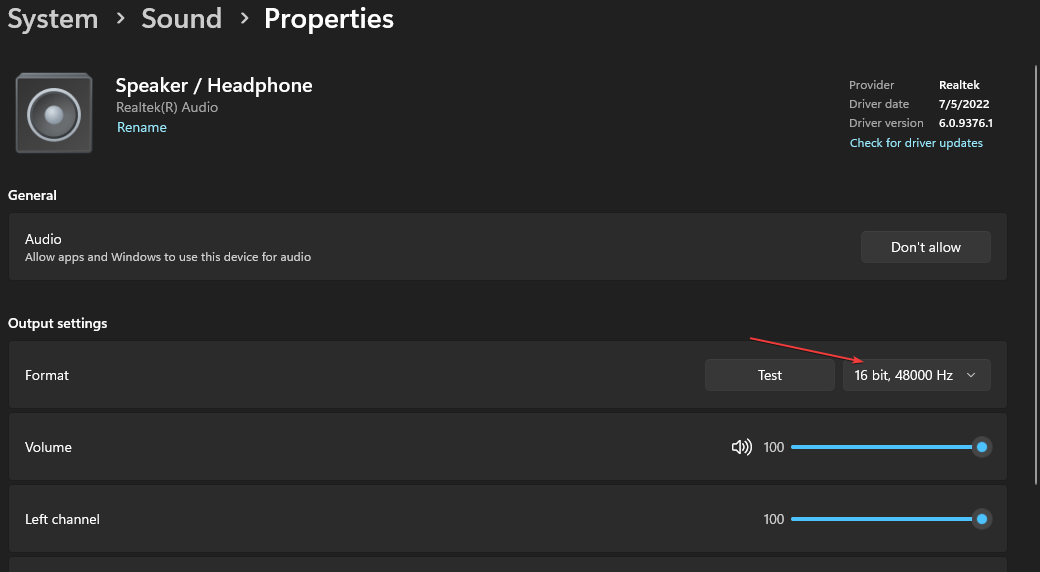Viewport: 1040px width, 572px height.
Task: Check for driver updates
Action: pyautogui.click(x=916, y=143)
